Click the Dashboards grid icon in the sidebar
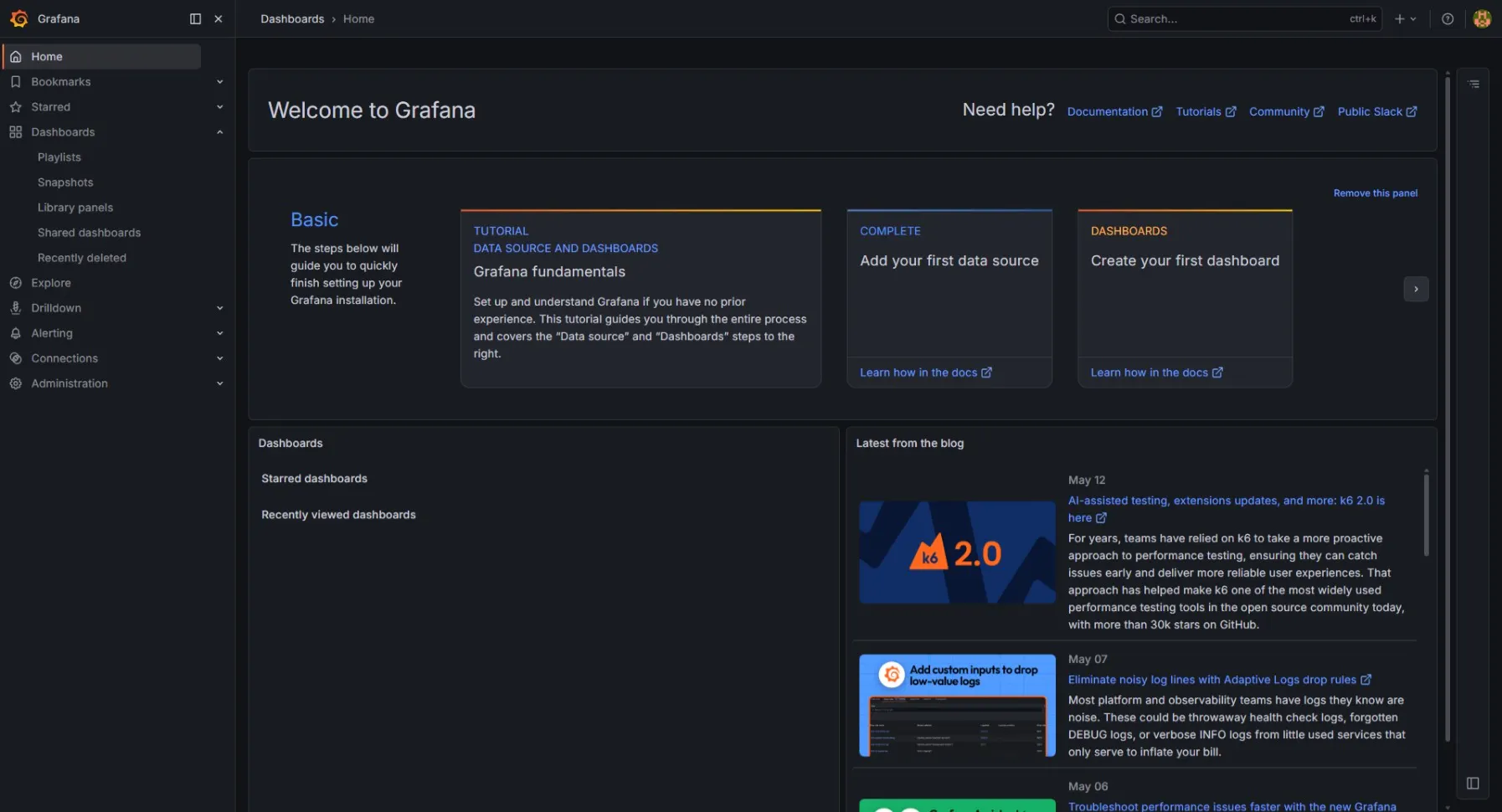Image resolution: width=1502 pixels, height=812 pixels. click(x=16, y=131)
